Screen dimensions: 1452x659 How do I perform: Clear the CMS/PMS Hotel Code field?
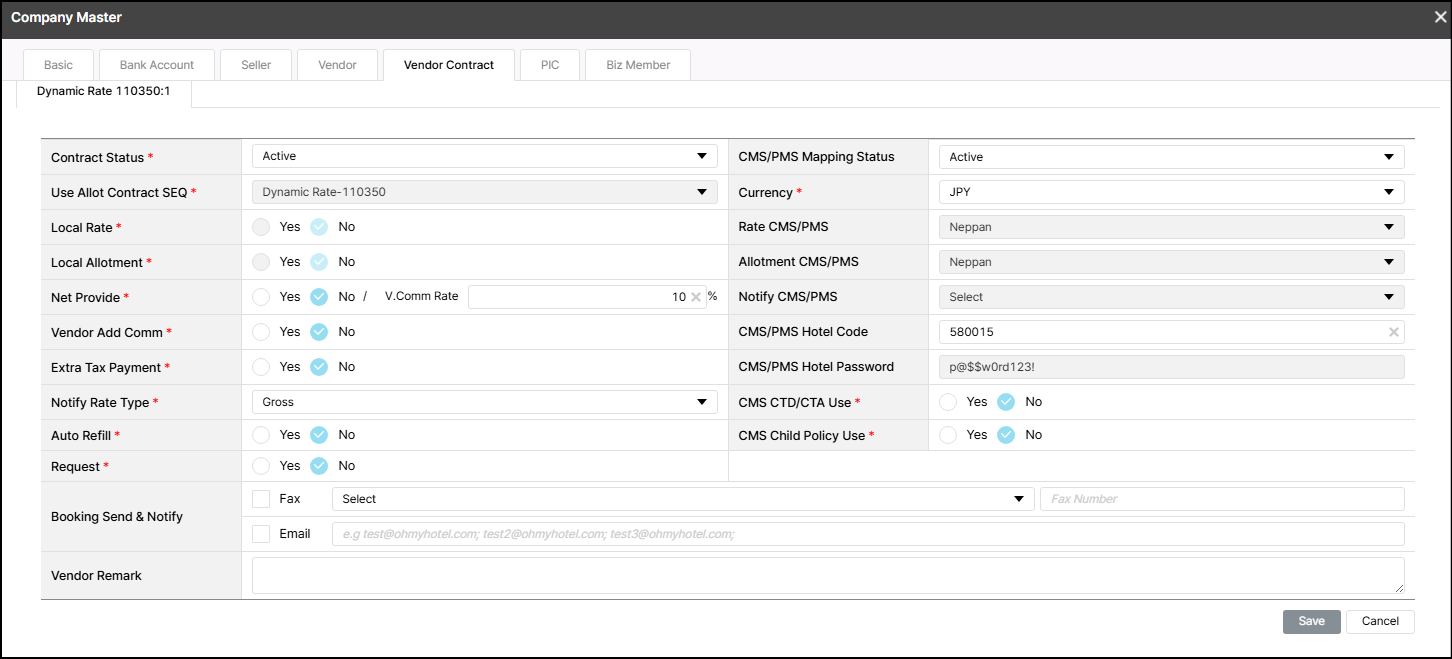[x=1393, y=332]
